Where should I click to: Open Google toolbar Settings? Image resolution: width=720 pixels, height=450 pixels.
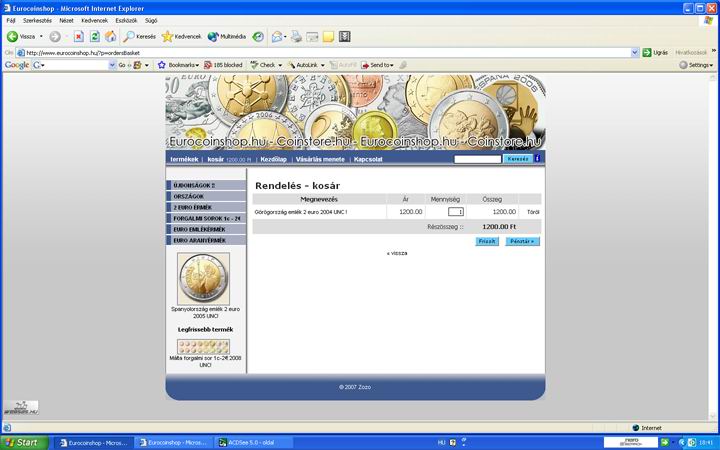click(696, 65)
